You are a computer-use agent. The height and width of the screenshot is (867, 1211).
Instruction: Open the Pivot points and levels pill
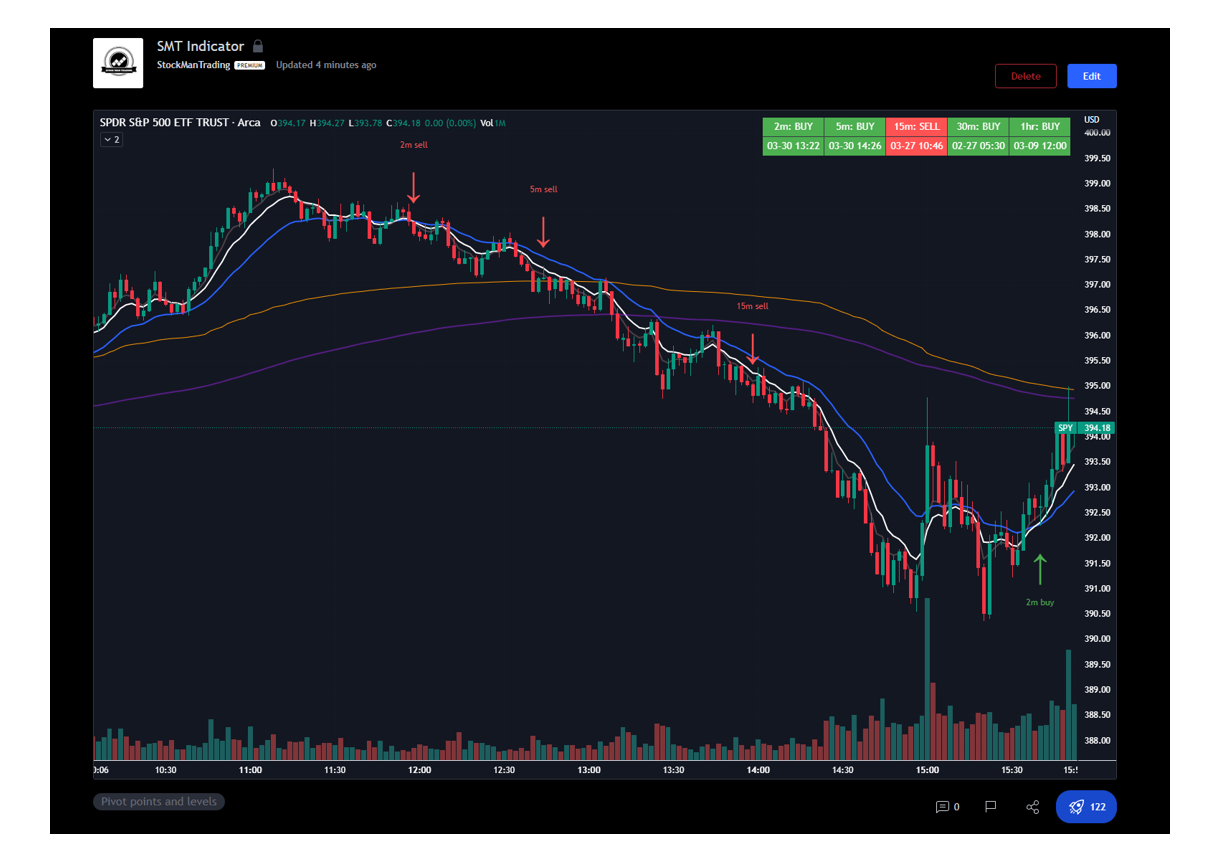click(158, 801)
